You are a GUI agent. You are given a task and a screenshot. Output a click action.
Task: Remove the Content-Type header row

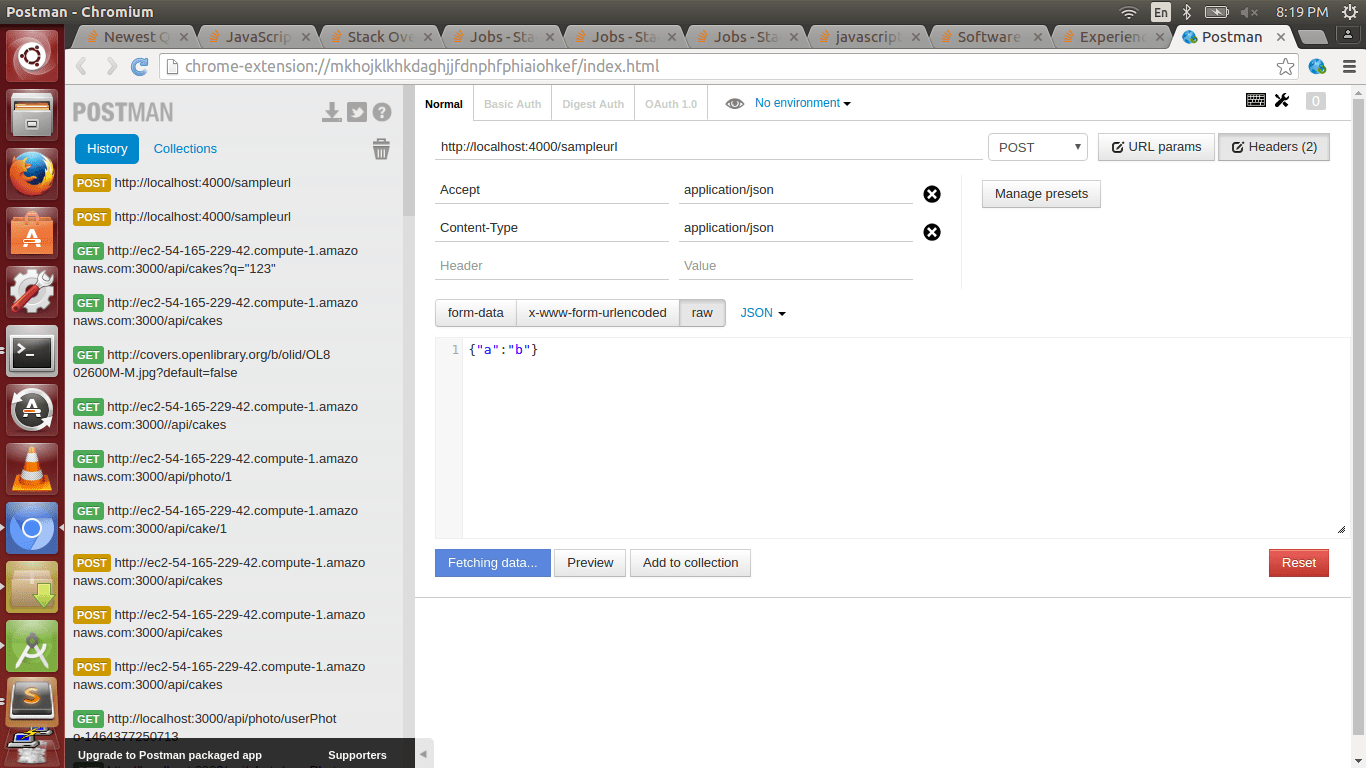coord(932,232)
